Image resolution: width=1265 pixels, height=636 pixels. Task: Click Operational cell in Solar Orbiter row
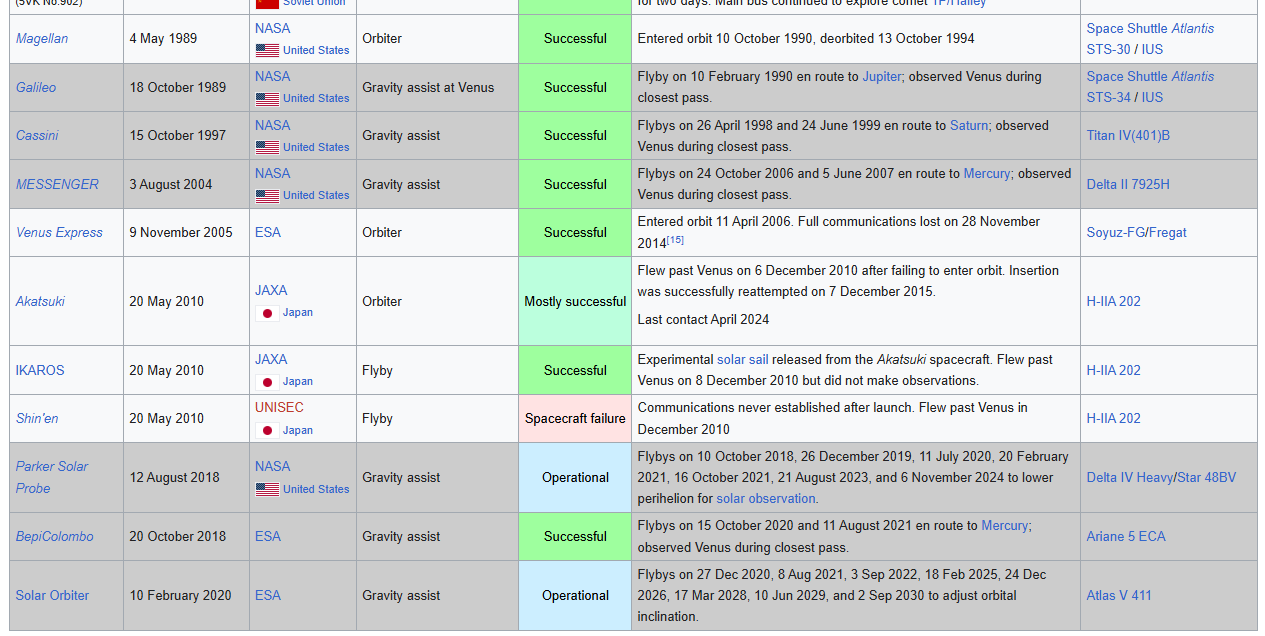pyautogui.click(x=575, y=595)
